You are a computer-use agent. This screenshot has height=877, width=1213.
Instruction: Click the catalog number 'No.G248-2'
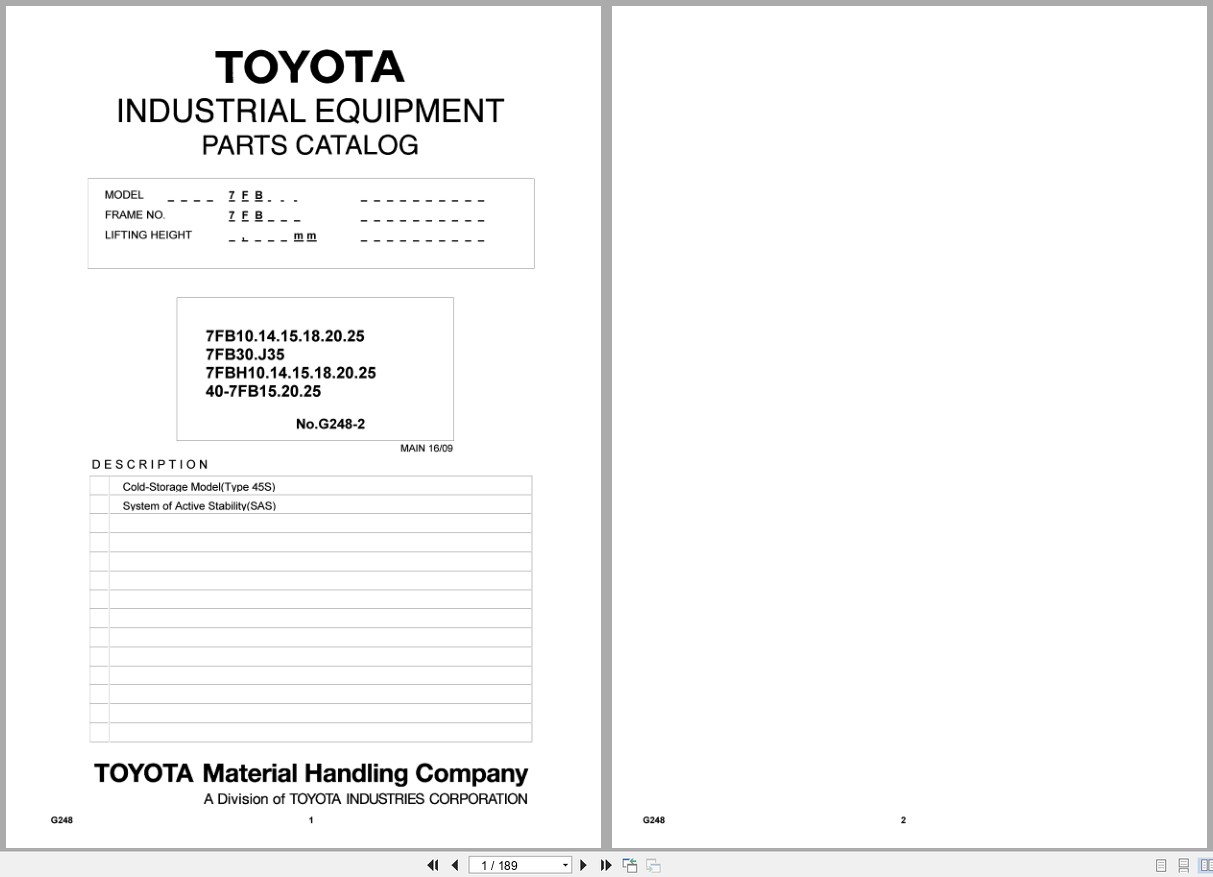click(x=330, y=424)
